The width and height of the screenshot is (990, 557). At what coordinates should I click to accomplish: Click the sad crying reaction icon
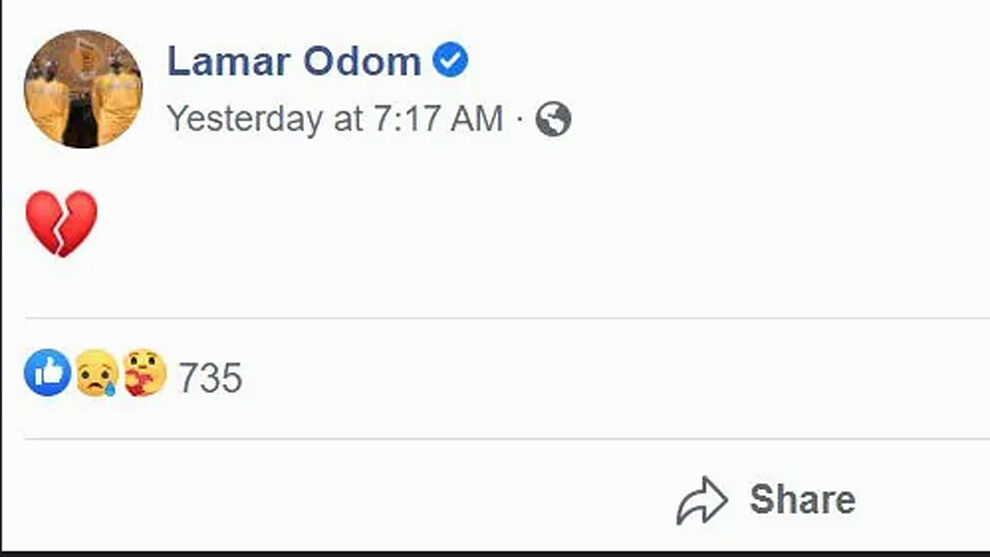coord(96,374)
